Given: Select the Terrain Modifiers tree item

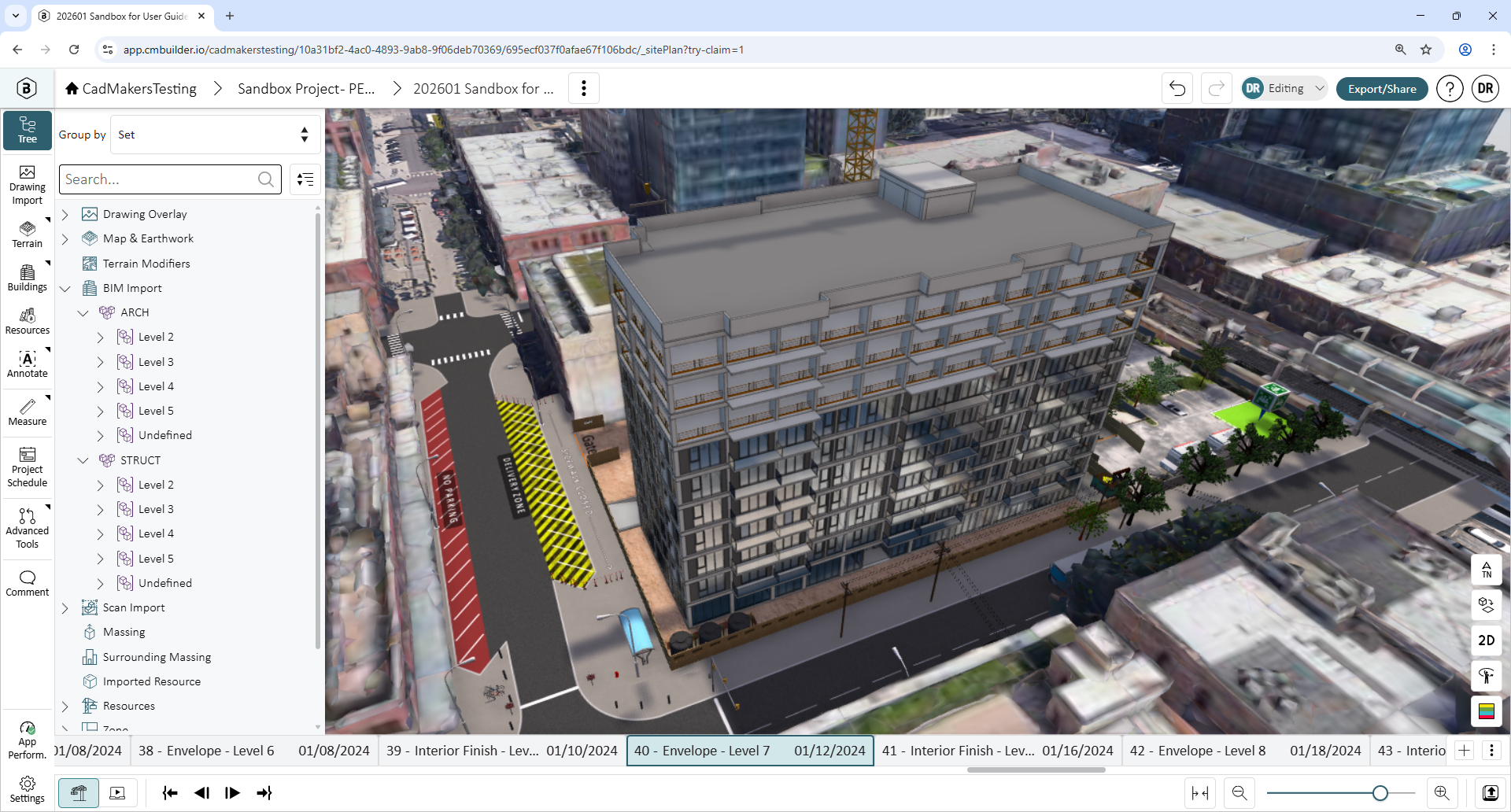Looking at the screenshot, I should click(146, 264).
